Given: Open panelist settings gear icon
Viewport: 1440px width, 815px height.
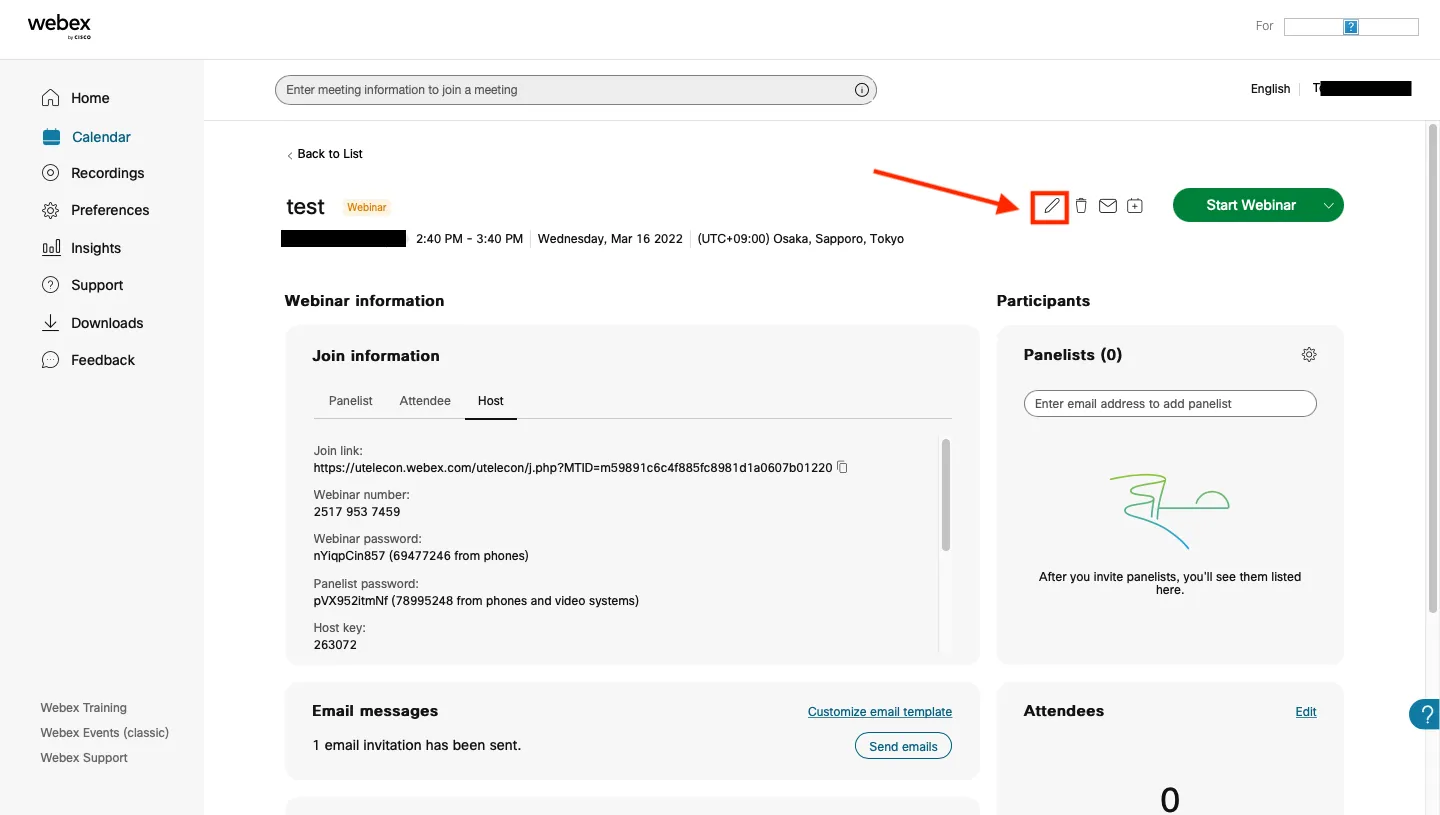Looking at the screenshot, I should (1309, 355).
